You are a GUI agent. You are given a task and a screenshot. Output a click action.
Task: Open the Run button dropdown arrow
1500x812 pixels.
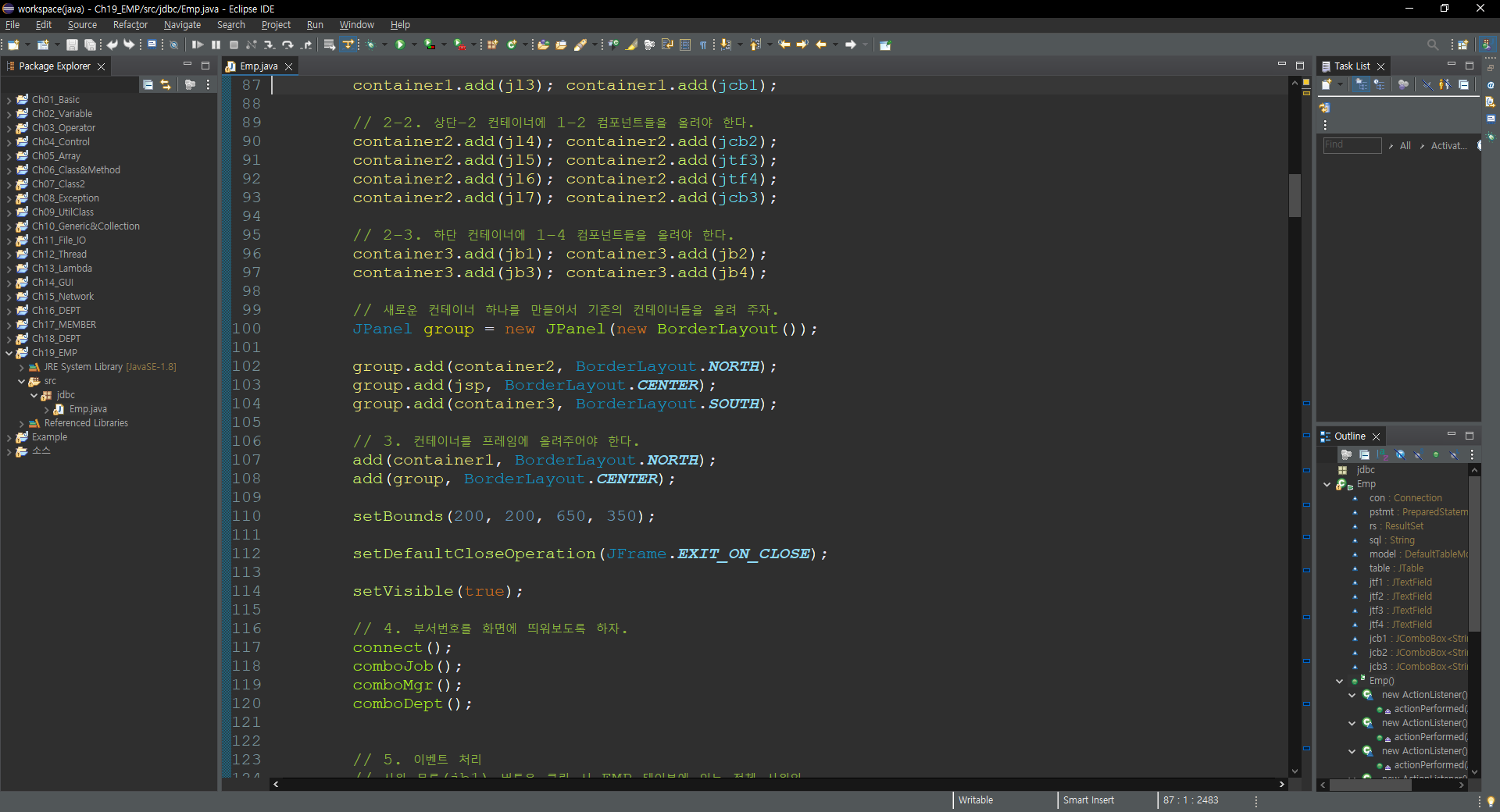pos(413,45)
